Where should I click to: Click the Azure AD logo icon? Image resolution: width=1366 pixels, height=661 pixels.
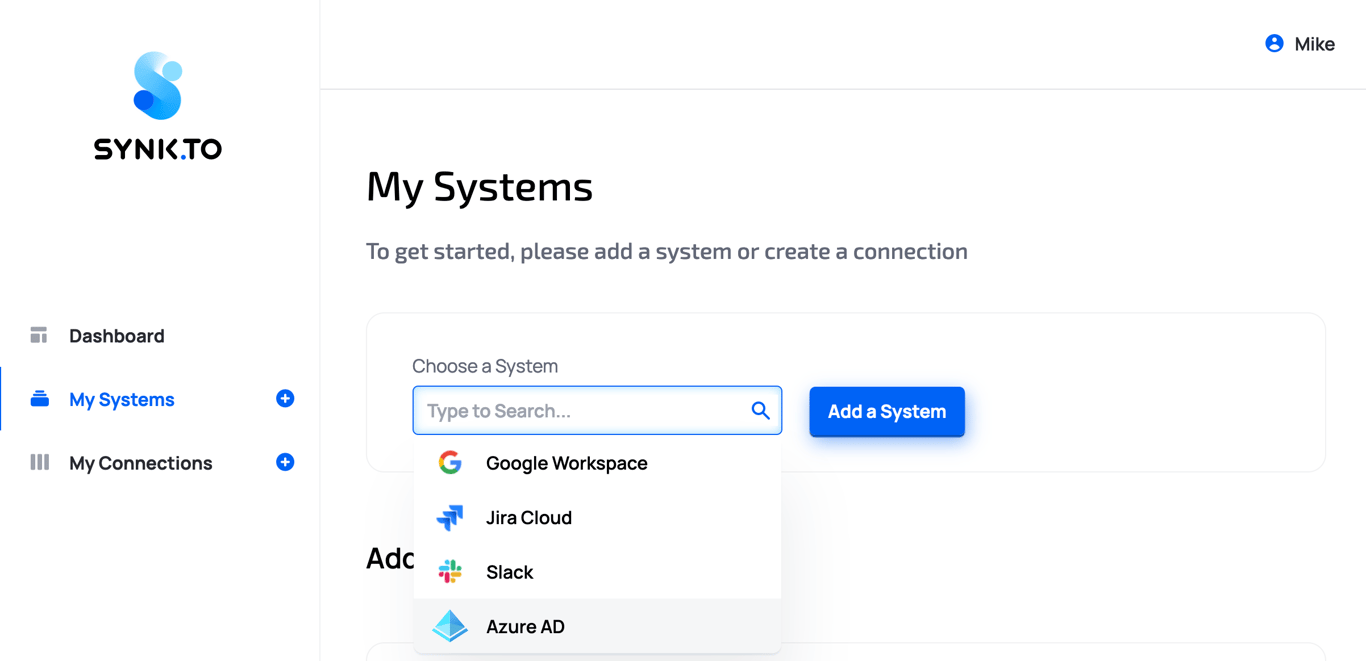point(450,626)
